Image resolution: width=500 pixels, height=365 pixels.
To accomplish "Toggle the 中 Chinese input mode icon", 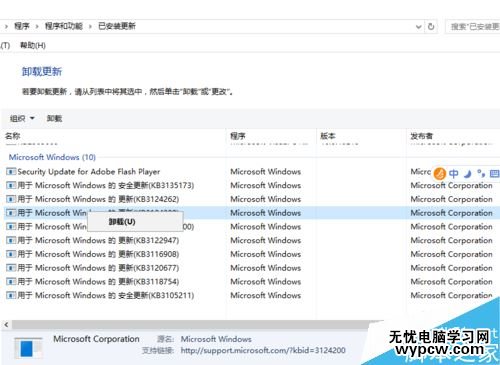I will click(x=454, y=173).
